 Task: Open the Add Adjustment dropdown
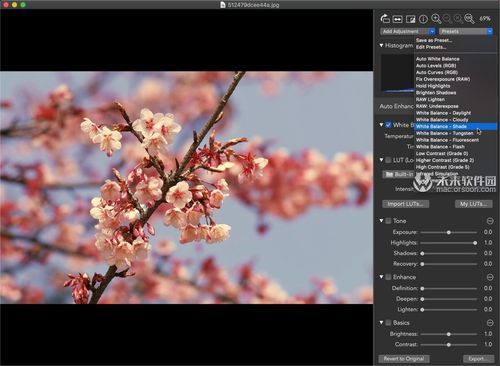click(x=408, y=31)
